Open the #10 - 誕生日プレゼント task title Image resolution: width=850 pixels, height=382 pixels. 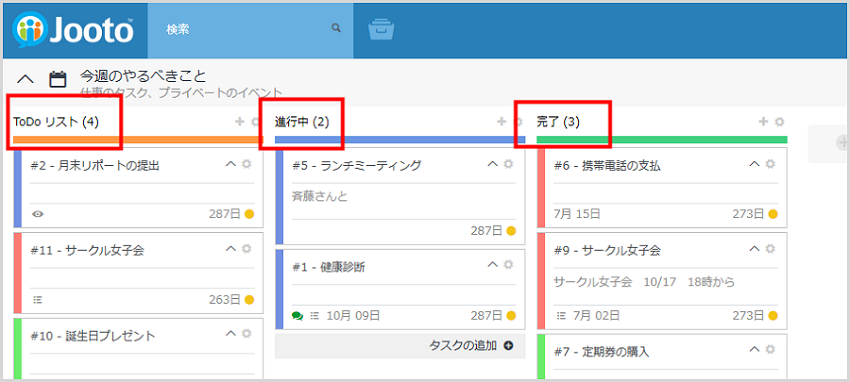click(x=93, y=336)
